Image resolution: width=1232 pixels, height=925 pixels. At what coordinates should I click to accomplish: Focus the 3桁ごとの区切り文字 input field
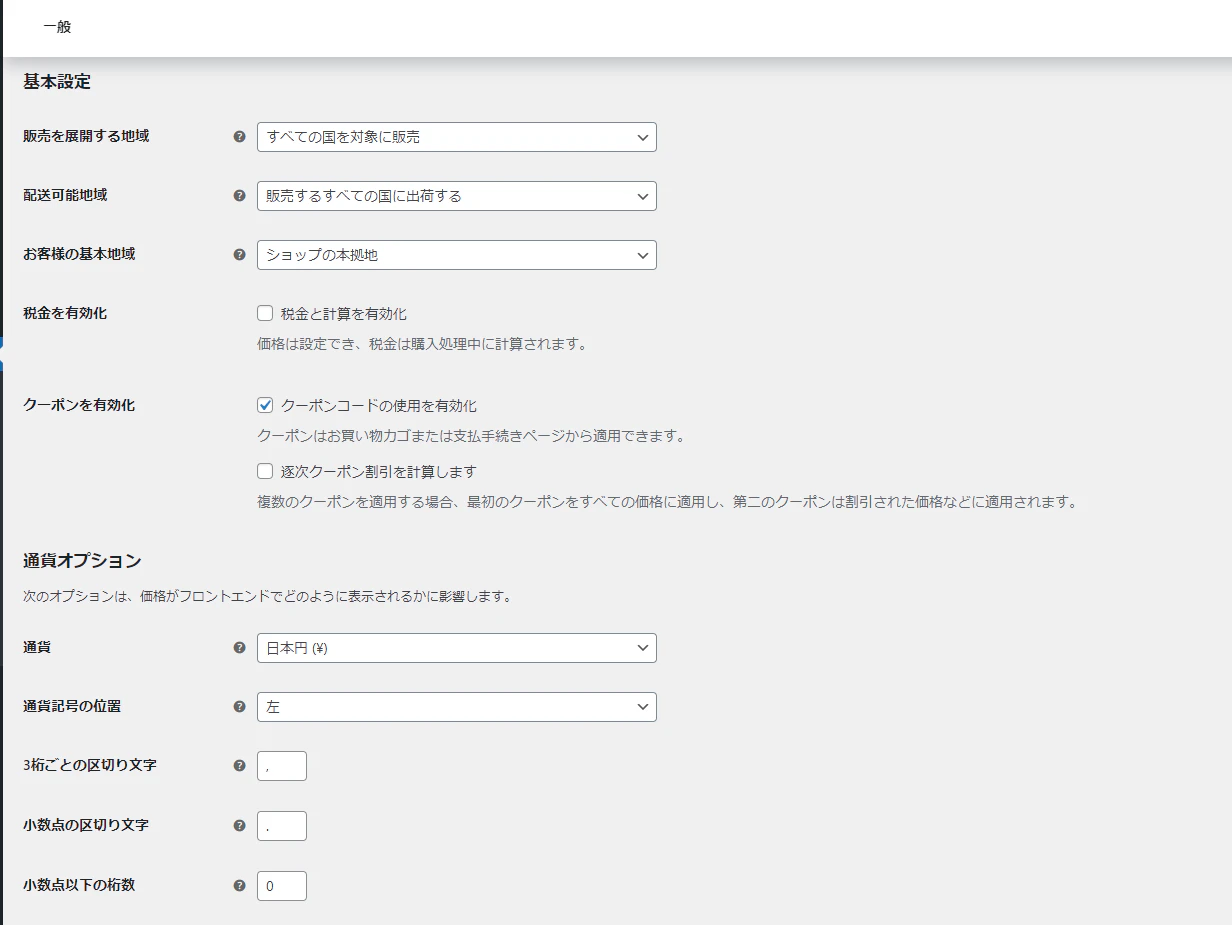coord(282,766)
